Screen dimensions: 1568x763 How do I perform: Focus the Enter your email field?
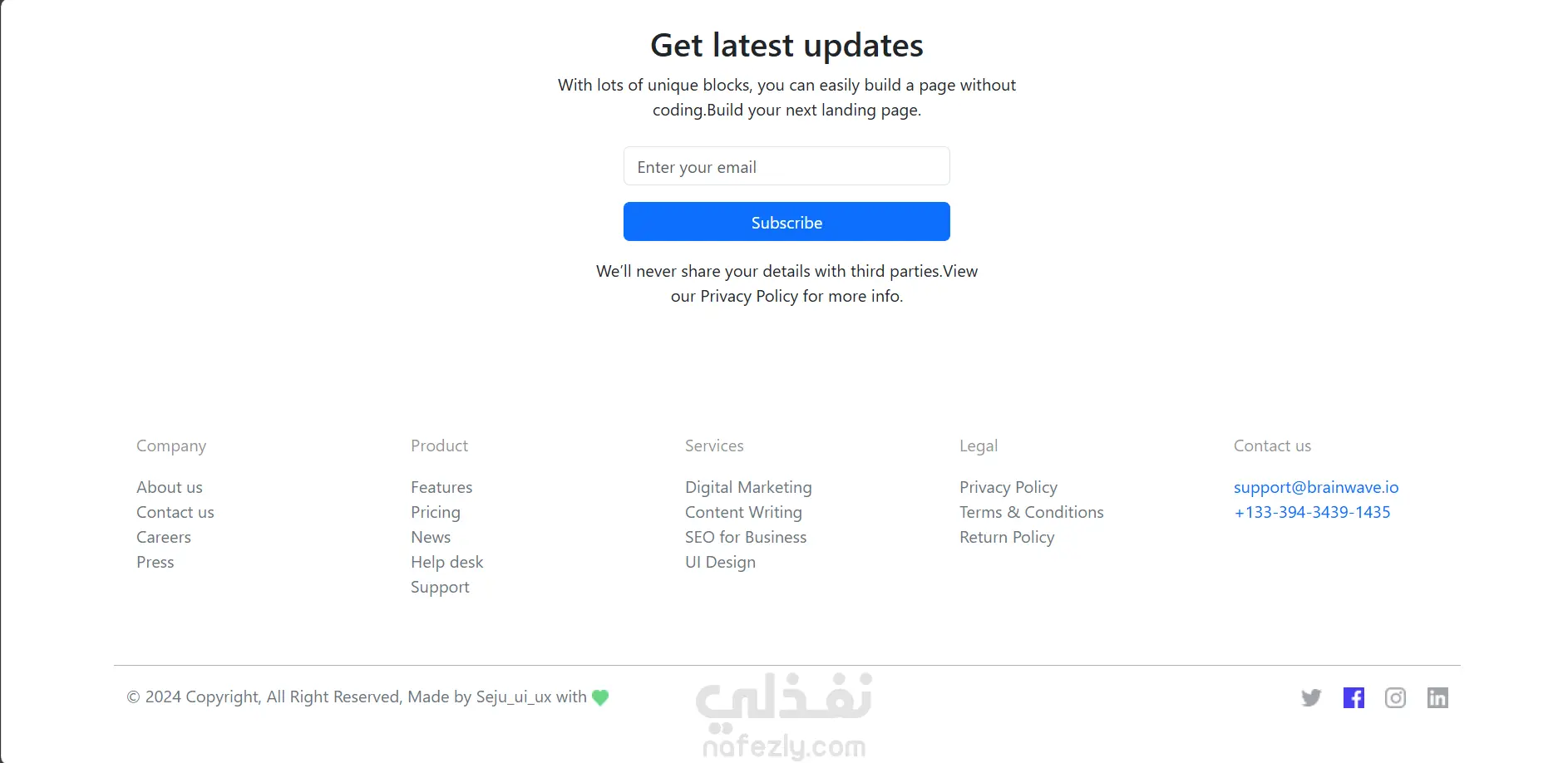pyautogui.click(x=786, y=166)
